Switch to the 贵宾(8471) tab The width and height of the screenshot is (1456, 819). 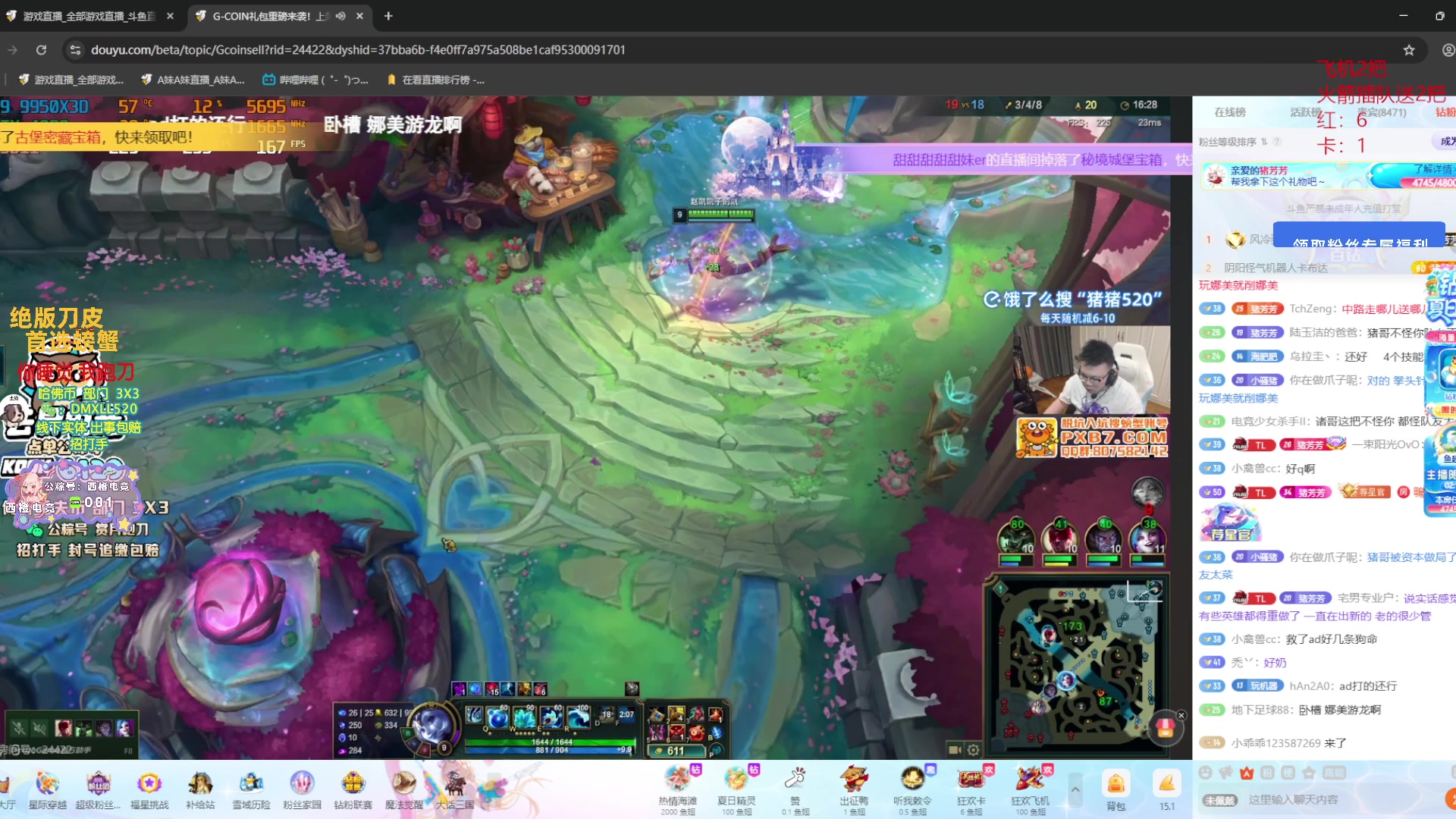coord(1382,112)
